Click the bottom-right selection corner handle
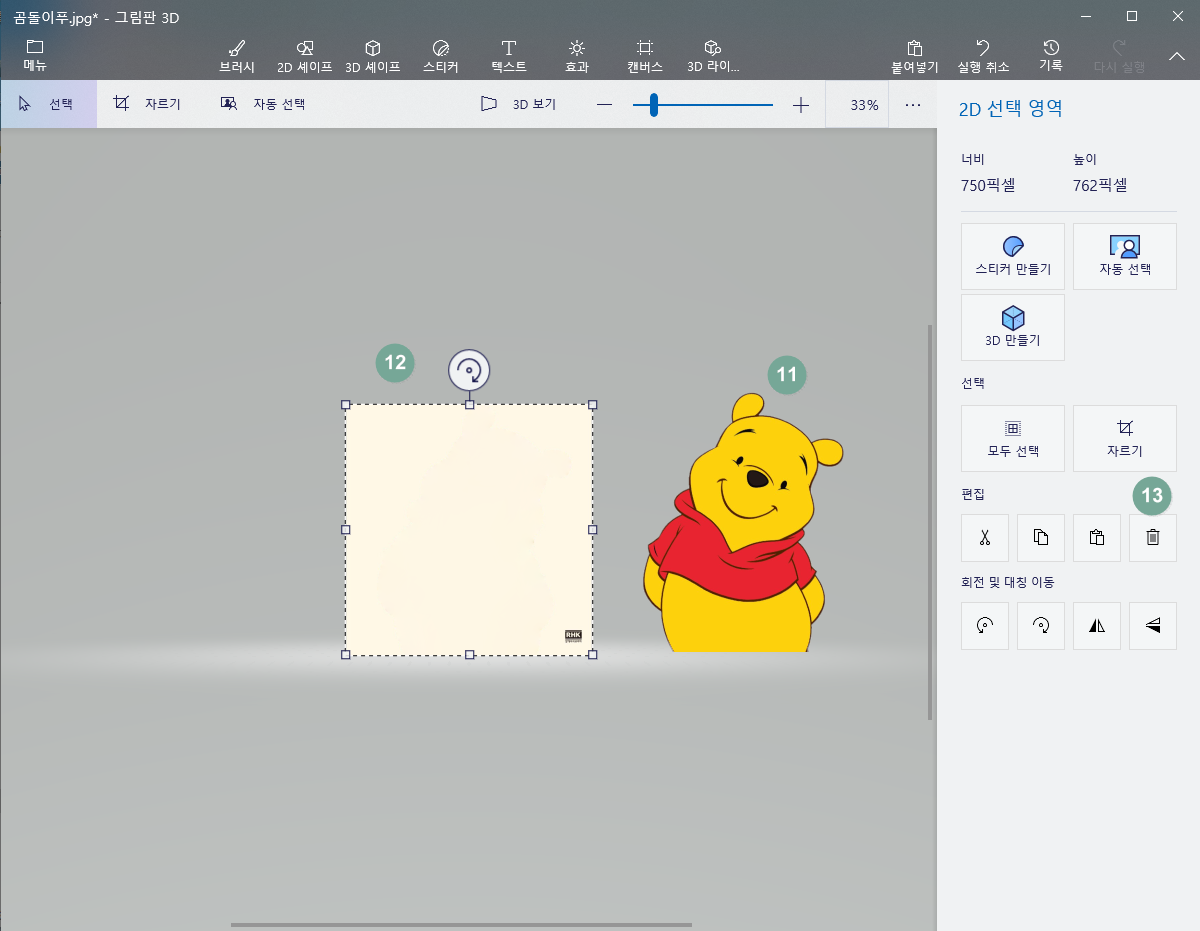This screenshot has width=1200, height=931. [x=592, y=654]
